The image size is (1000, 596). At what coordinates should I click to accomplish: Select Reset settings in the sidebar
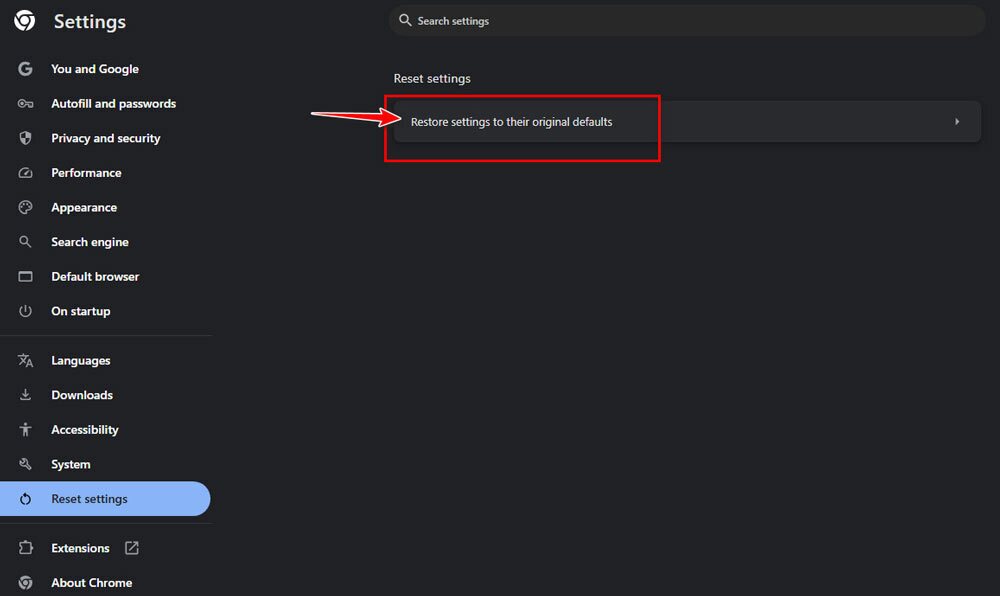[x=105, y=498]
